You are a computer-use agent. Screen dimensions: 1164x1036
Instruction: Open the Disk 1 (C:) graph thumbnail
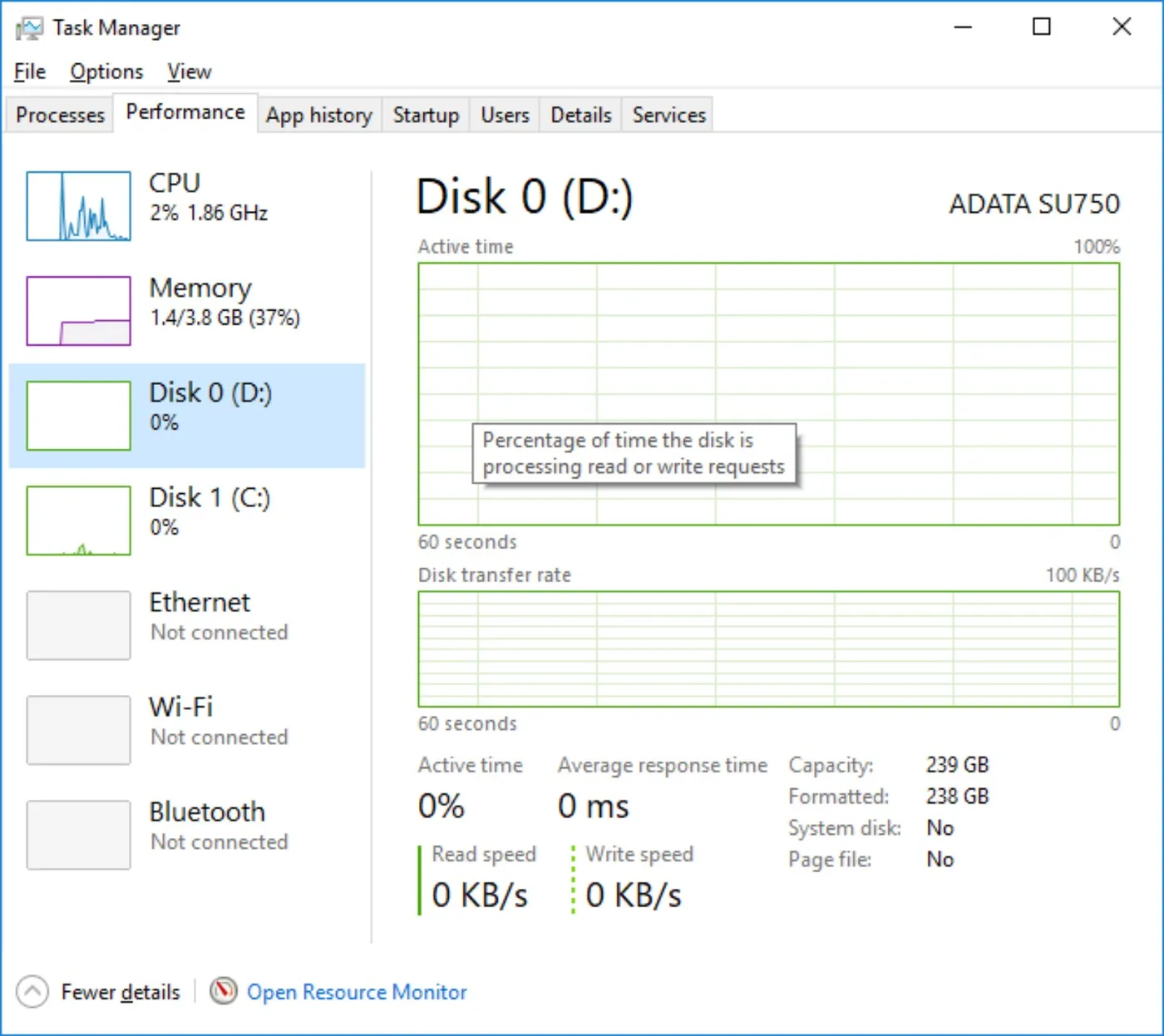pos(78,520)
